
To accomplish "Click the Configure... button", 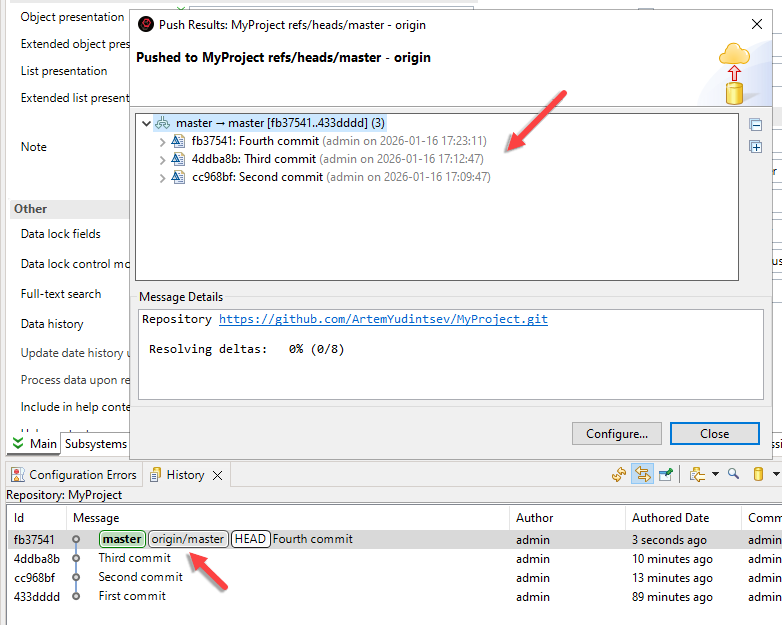I will [x=617, y=434].
